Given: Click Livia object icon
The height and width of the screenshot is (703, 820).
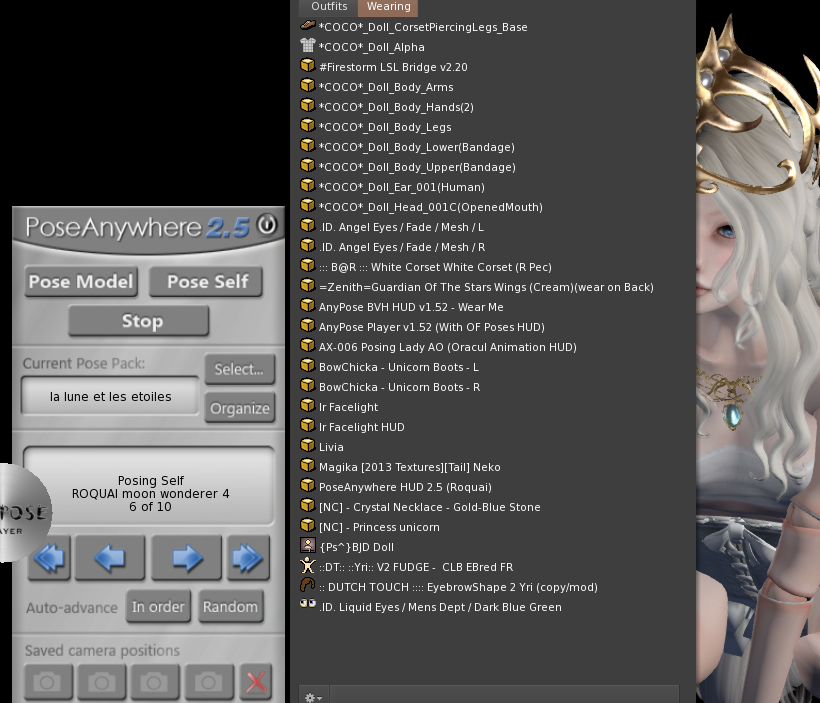Looking at the screenshot, I should click(x=308, y=445).
